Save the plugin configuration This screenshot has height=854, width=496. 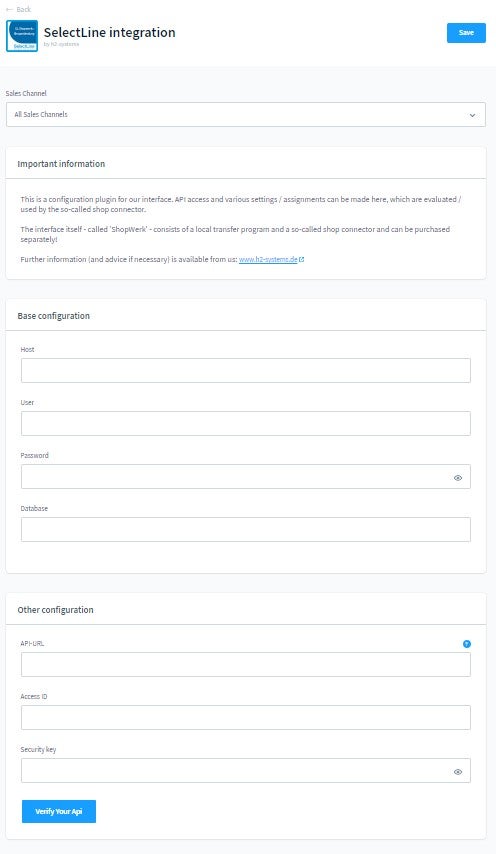click(466, 33)
